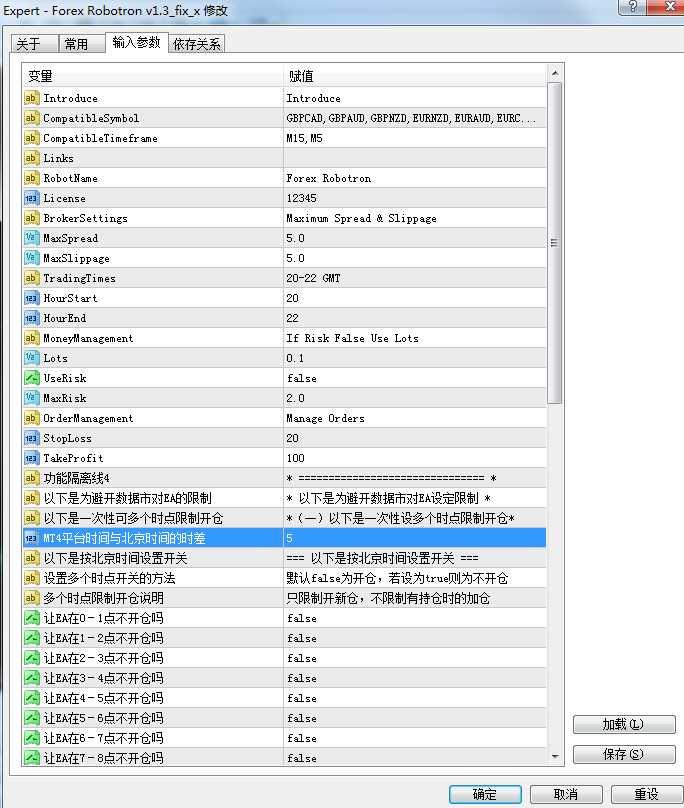684x808 pixels.
Task: Toggle value for 让EA在3-4点不开仓吗
Action: [x=415, y=678]
